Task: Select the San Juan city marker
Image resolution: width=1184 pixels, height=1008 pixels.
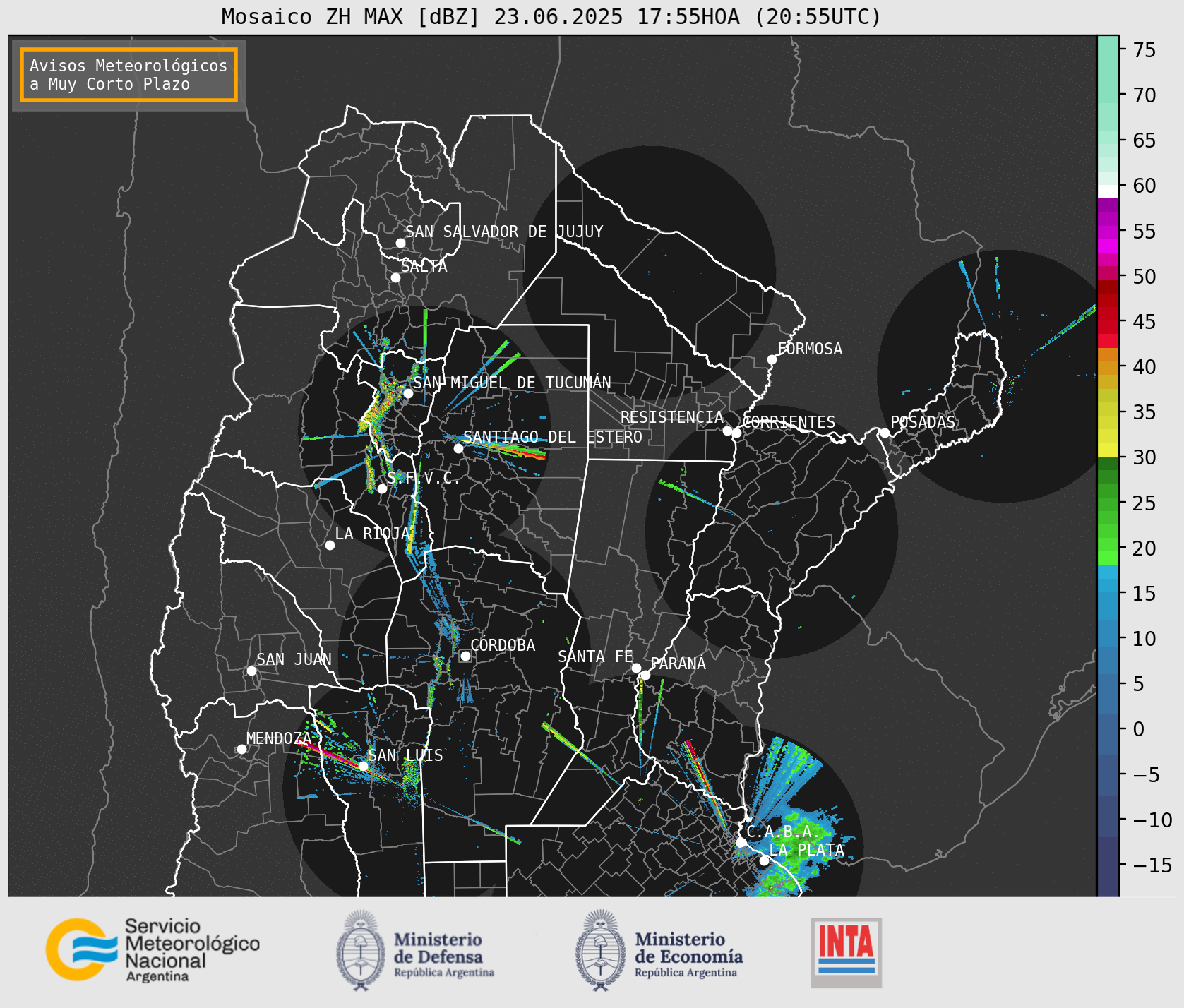Action: tap(251, 671)
